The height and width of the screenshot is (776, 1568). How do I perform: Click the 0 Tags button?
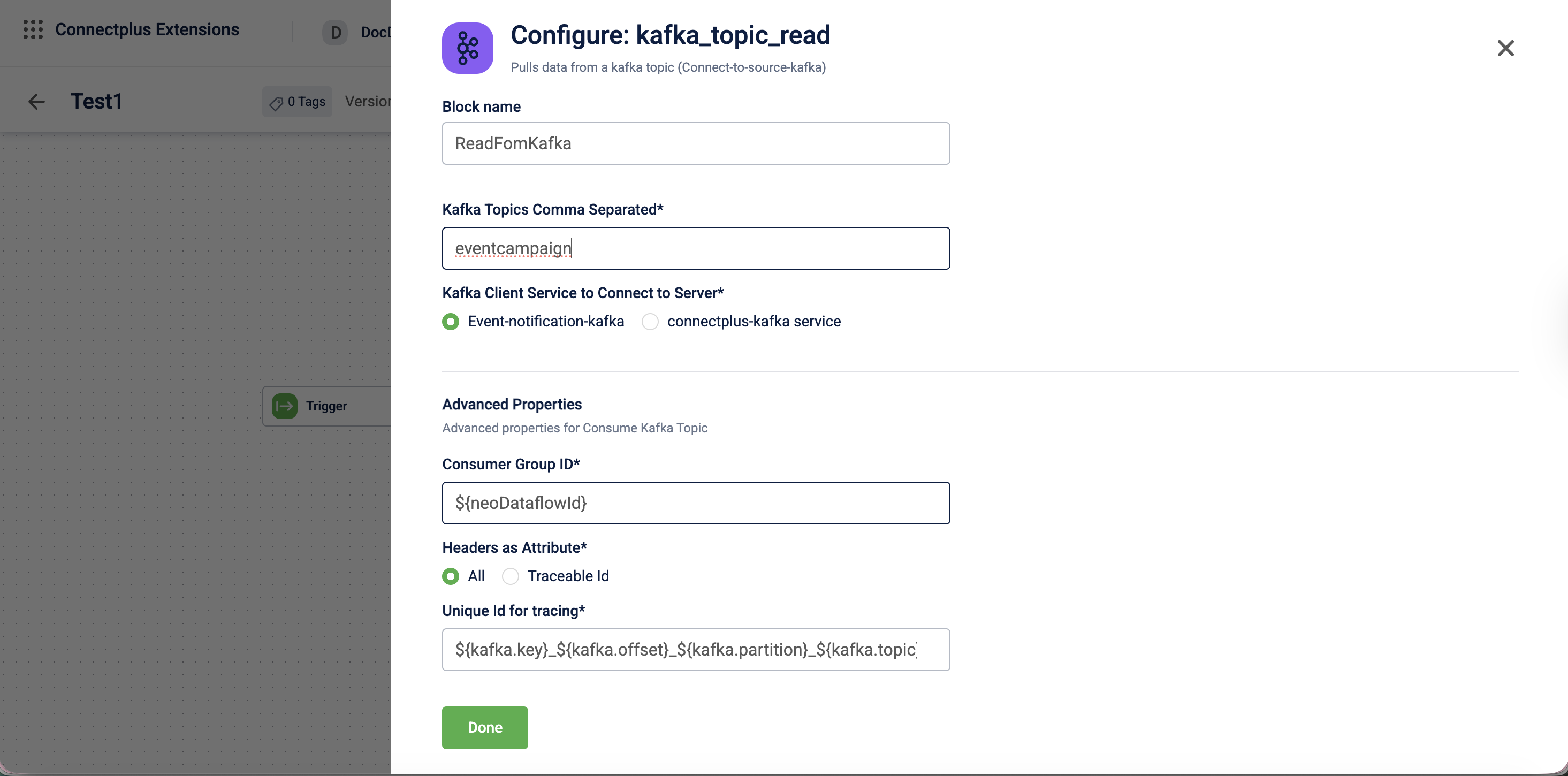[x=298, y=102]
